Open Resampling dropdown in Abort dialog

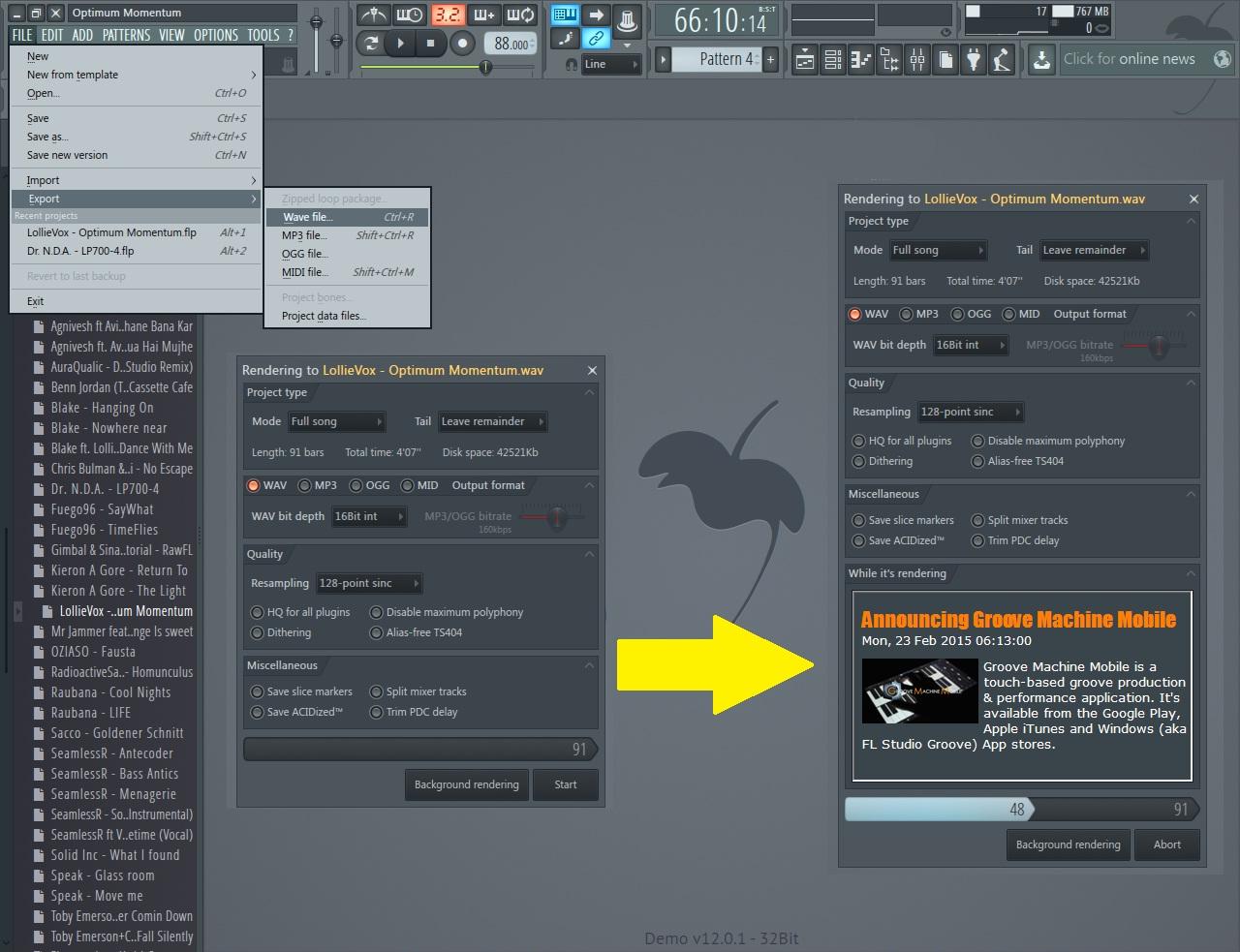click(971, 412)
